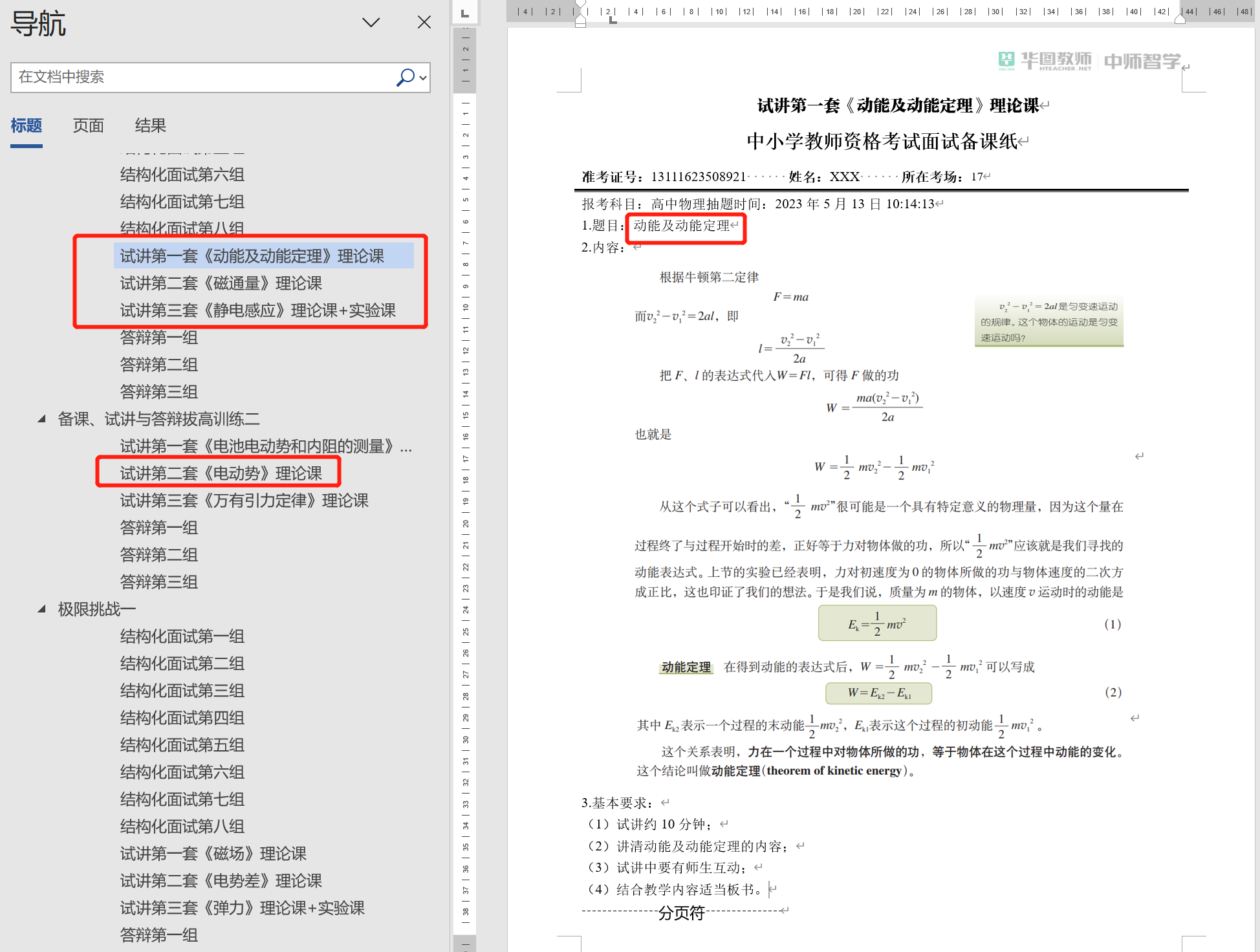Click the search magnifier icon
Screen dimensions: 1260x952
pos(404,77)
